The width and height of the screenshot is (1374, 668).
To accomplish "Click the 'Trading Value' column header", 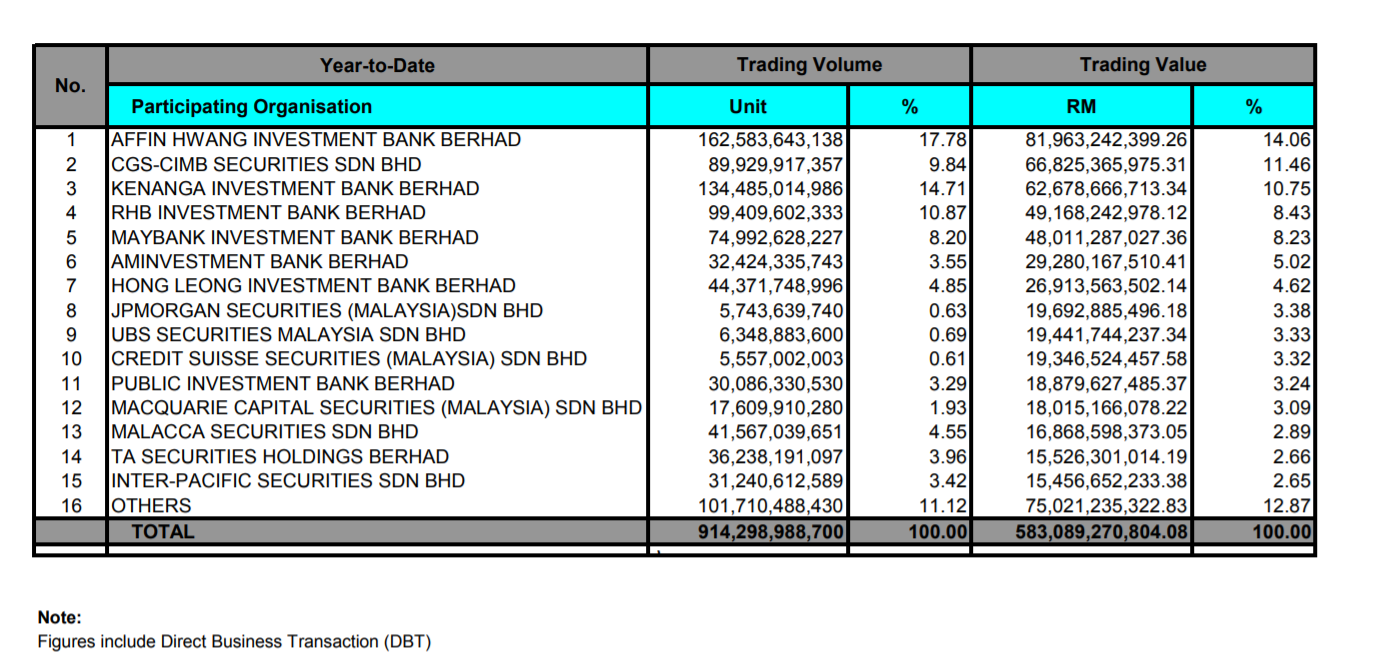I will click(1143, 65).
